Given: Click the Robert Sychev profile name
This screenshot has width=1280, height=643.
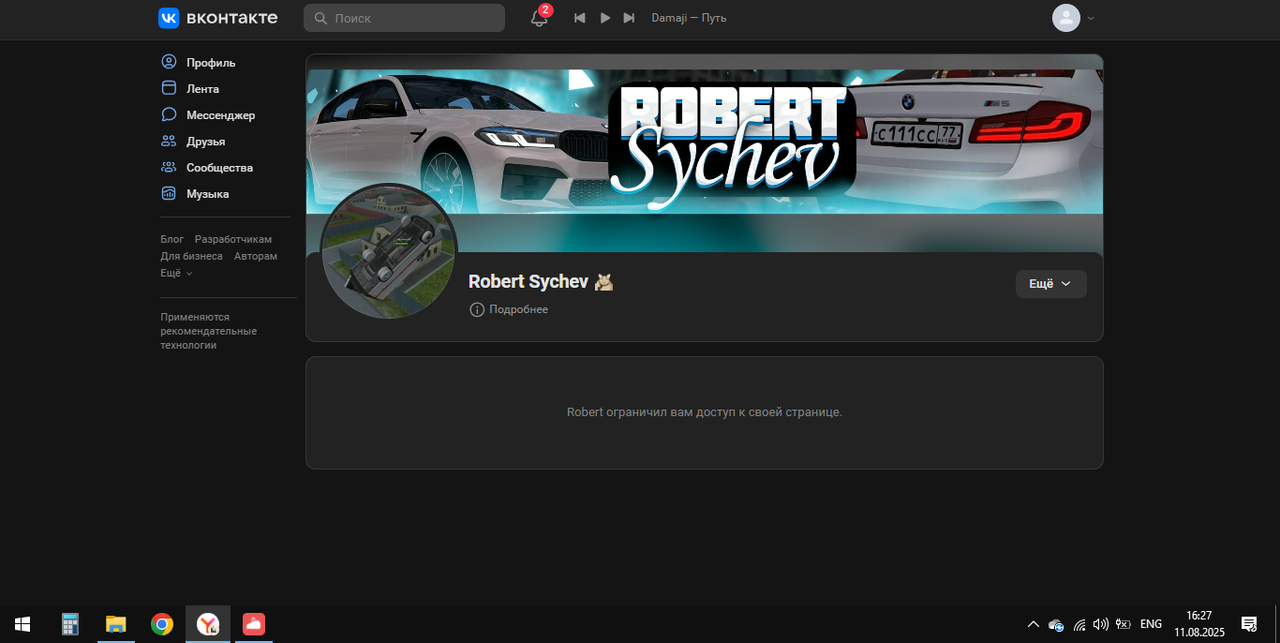Looking at the screenshot, I should [528, 282].
